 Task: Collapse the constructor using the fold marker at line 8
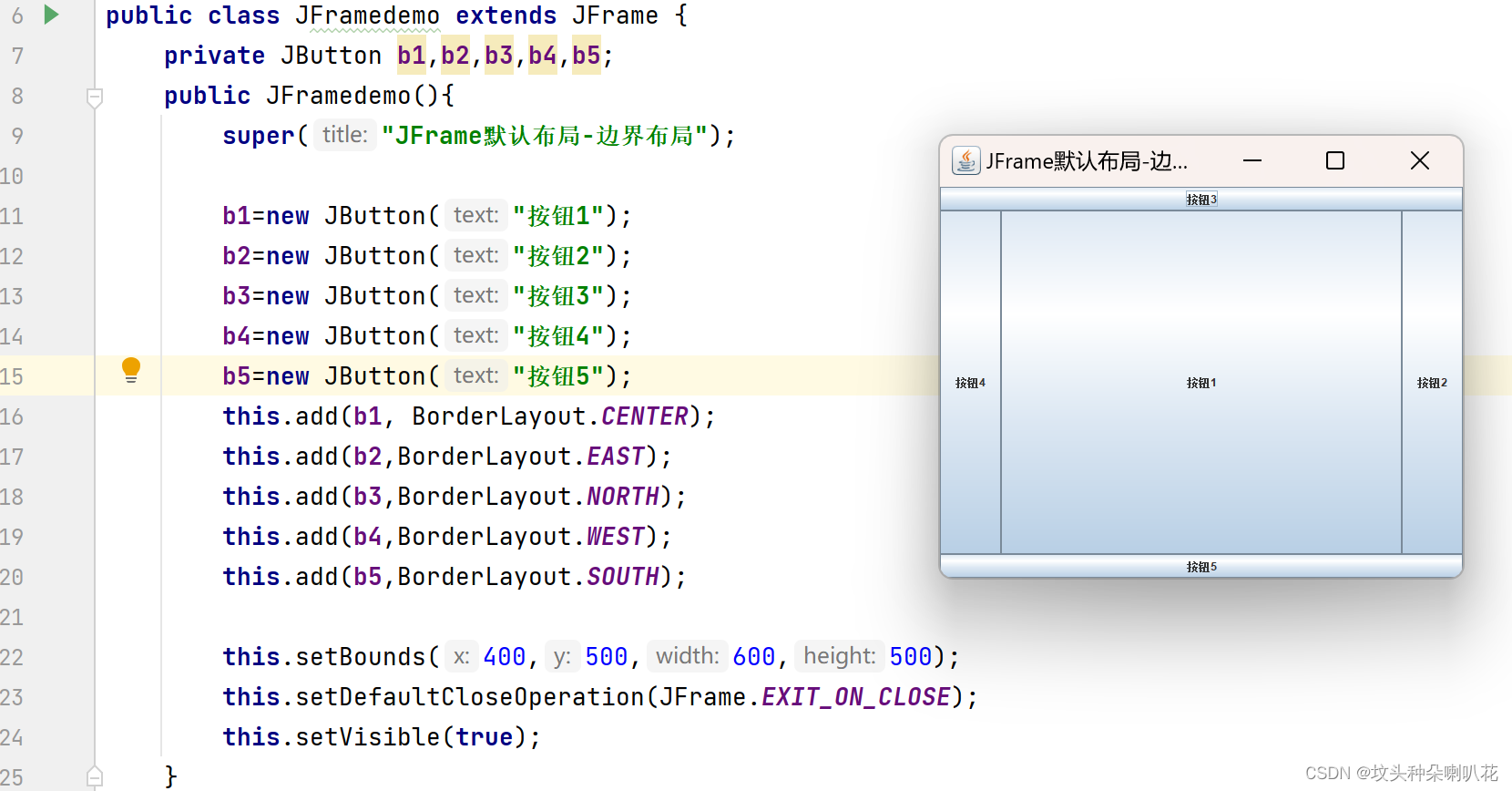point(95,97)
